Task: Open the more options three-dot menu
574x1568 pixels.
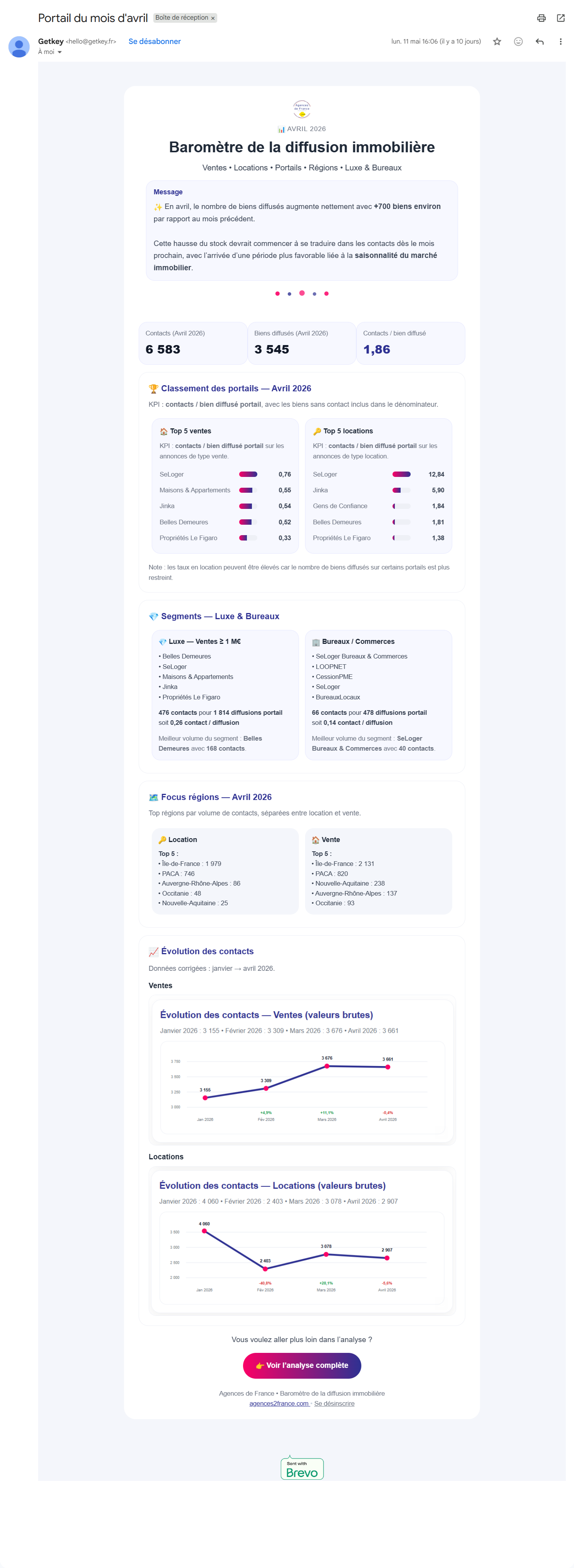Action: click(560, 41)
